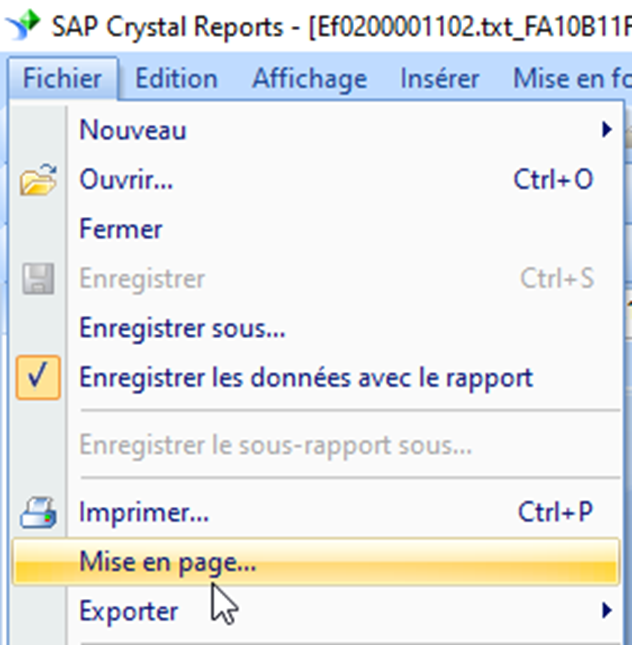Screen dimensions: 632x645
Task: Click the floppy disk icon beside Enregistrer
Action: (x=38, y=279)
